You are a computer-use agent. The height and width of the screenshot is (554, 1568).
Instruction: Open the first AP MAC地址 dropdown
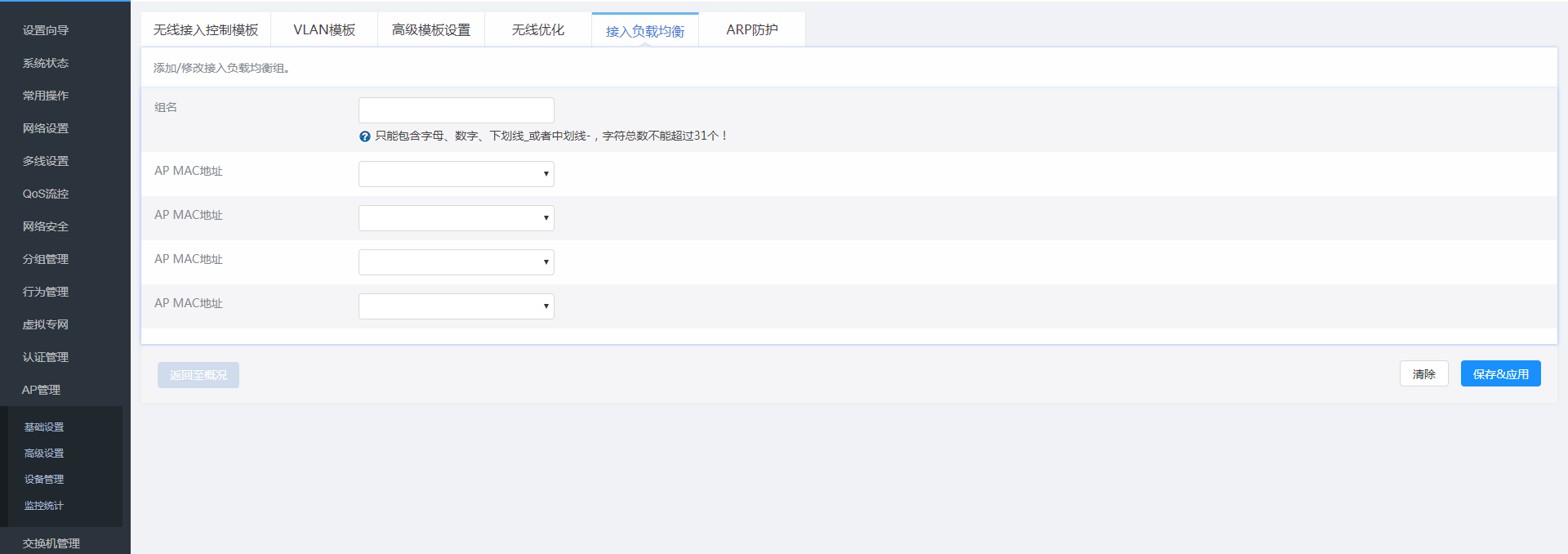[456, 174]
